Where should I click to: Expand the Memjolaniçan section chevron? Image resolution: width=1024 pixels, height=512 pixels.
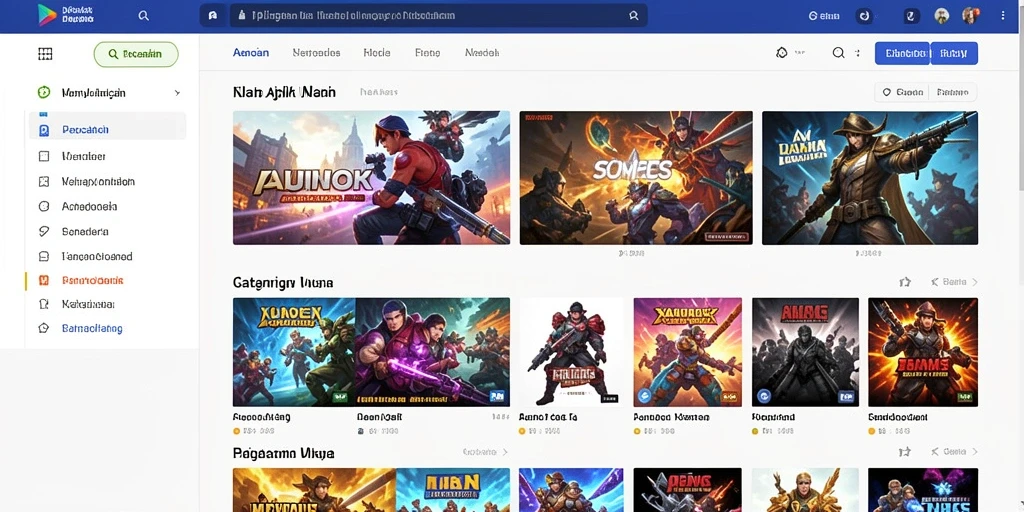pyautogui.click(x=177, y=93)
